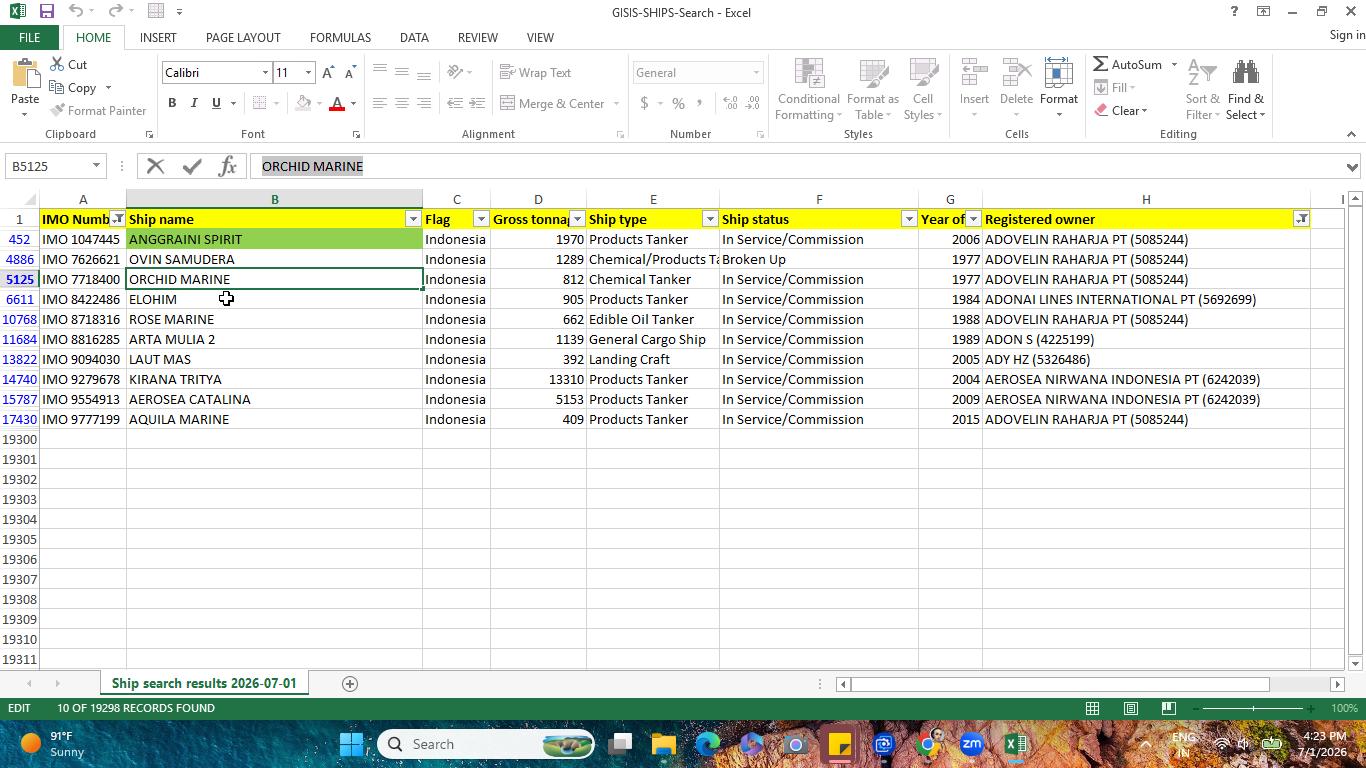Select Normal view in status bar
1366x768 pixels.
1092,708
